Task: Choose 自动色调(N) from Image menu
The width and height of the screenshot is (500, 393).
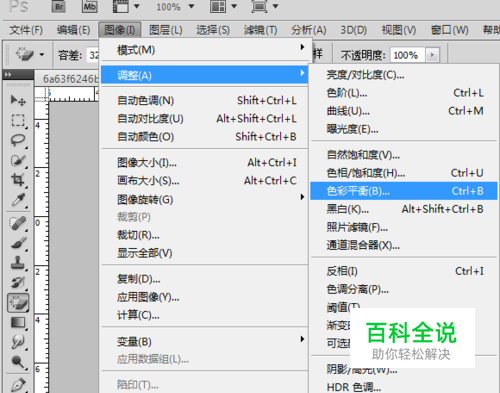Action: click(204, 100)
